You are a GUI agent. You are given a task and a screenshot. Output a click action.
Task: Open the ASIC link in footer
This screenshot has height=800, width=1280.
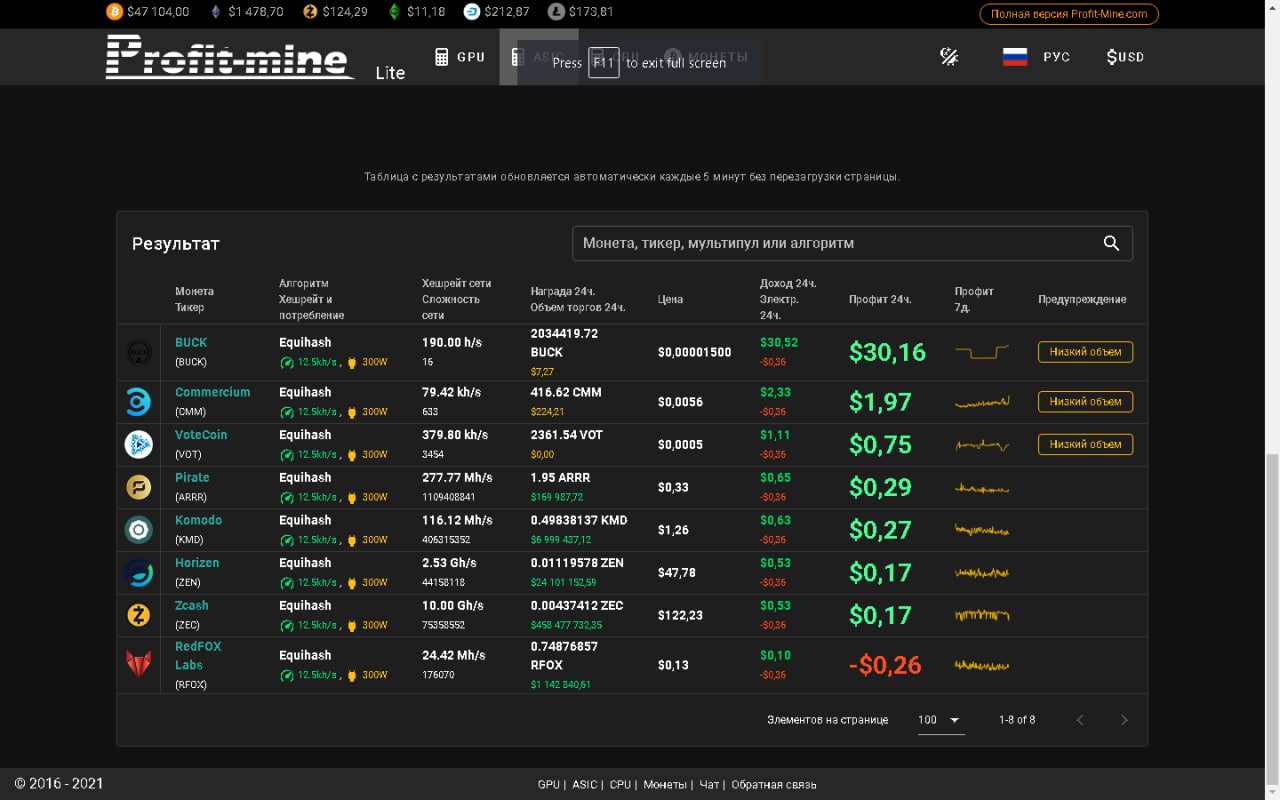[x=584, y=785]
